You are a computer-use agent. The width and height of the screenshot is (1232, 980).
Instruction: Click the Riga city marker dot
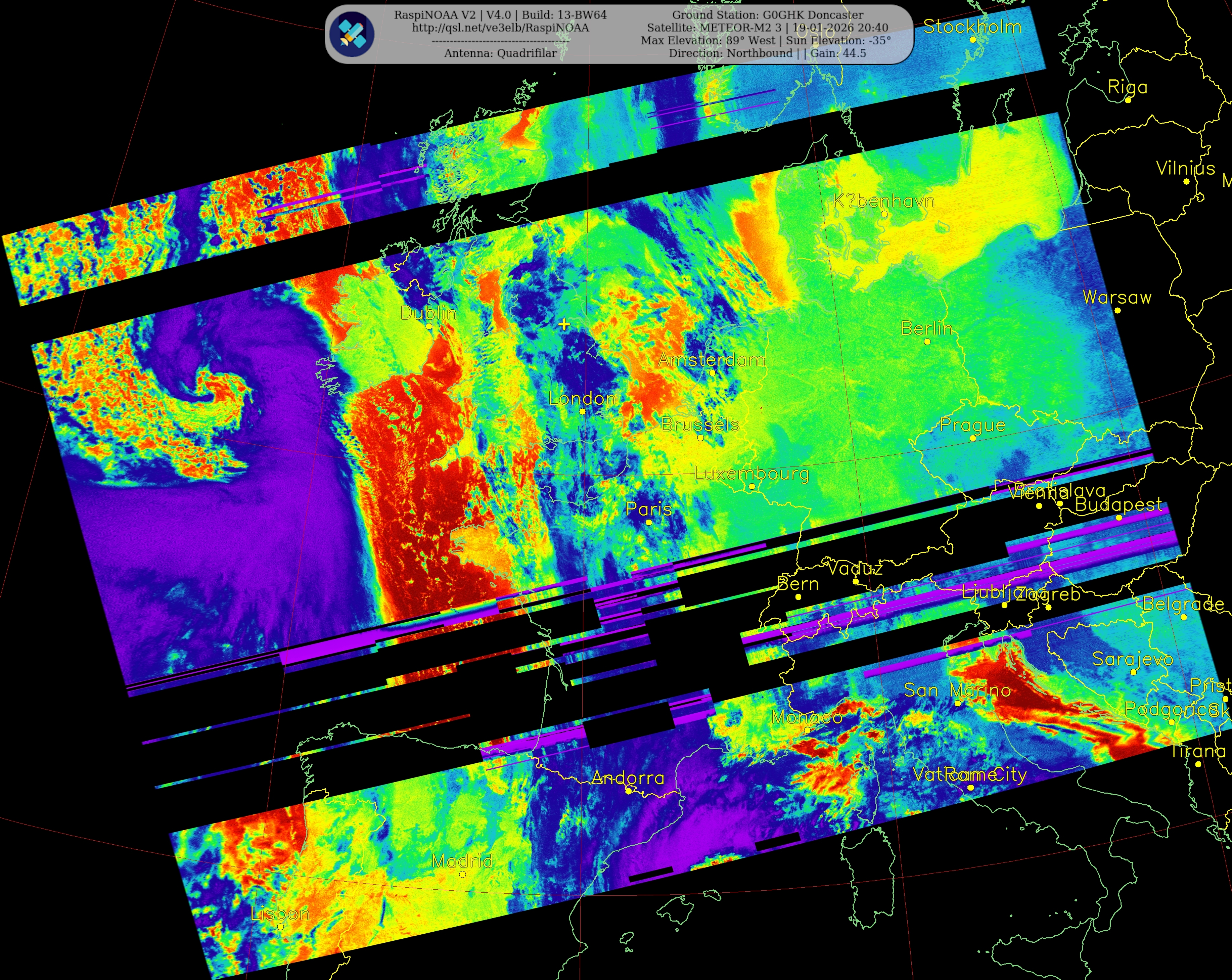click(1128, 100)
